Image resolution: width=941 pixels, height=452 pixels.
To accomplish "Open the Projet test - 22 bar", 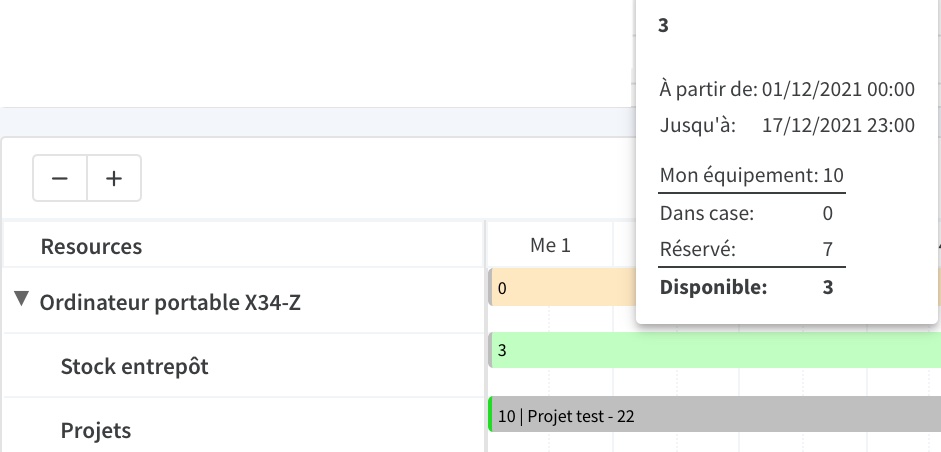I will pyautogui.click(x=715, y=414).
